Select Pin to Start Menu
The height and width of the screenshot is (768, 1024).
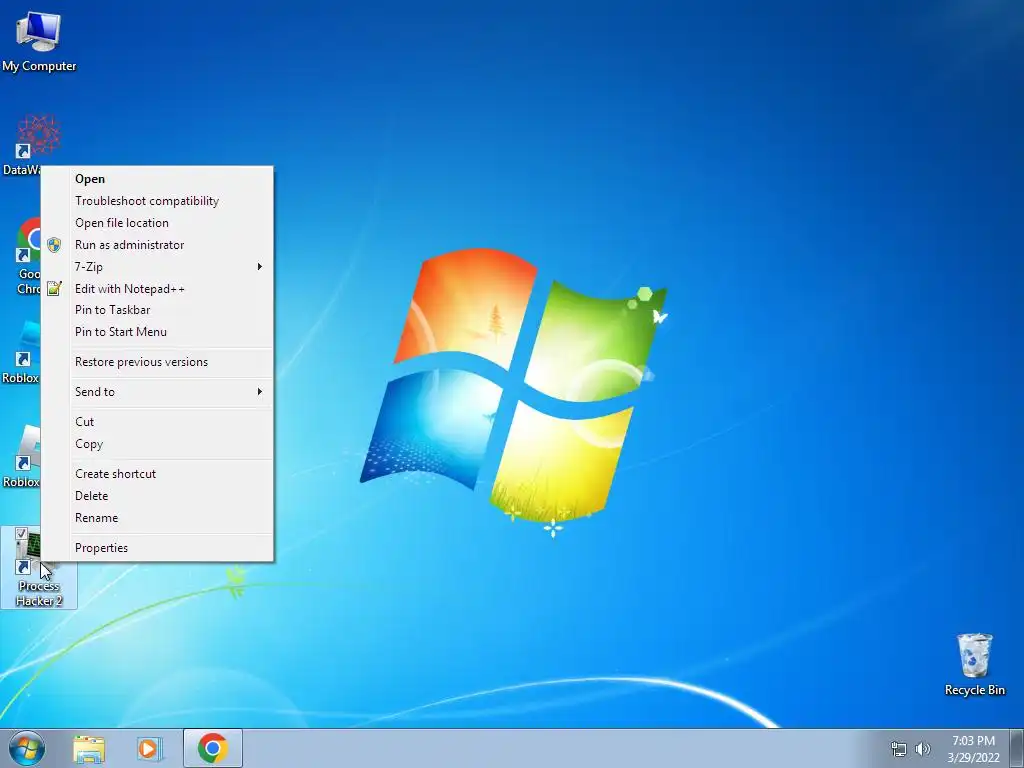(x=157, y=332)
